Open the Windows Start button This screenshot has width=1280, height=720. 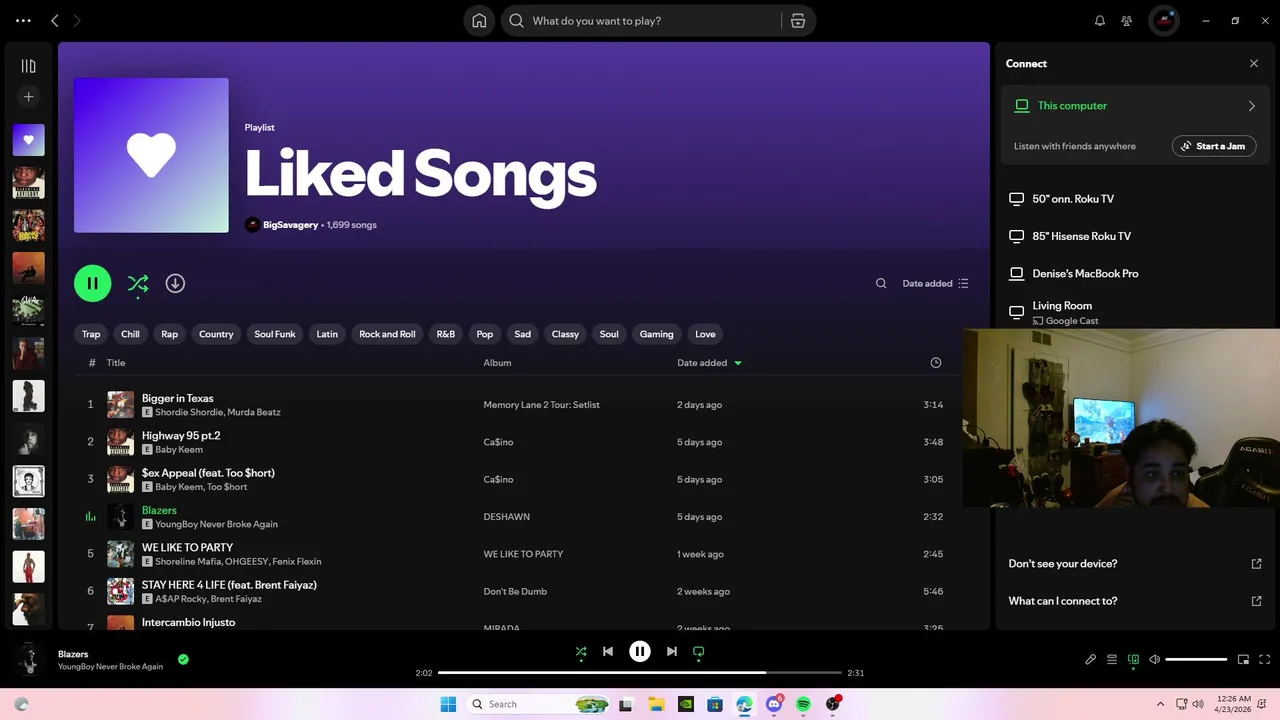click(448, 704)
